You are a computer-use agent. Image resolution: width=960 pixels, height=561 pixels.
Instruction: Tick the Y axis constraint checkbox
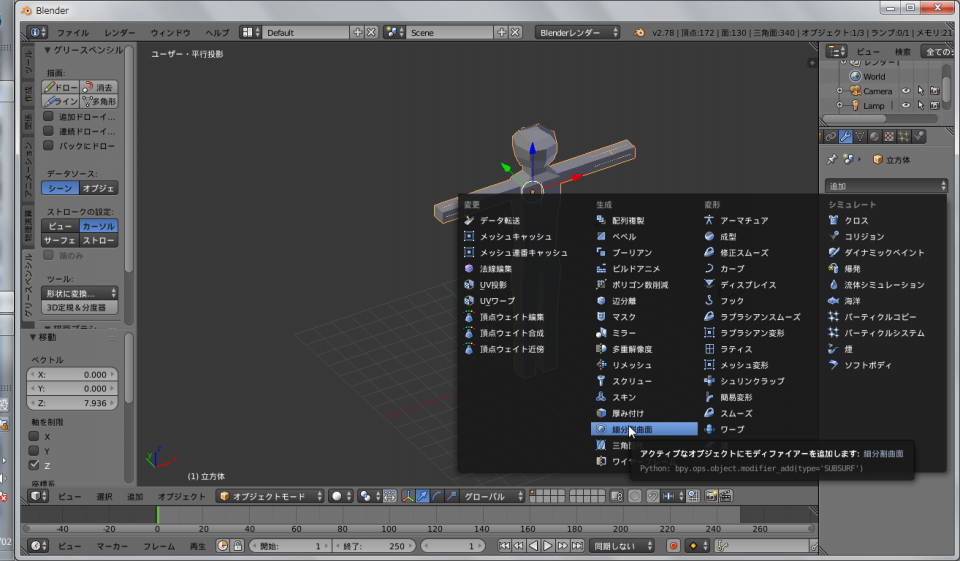tap(34, 451)
